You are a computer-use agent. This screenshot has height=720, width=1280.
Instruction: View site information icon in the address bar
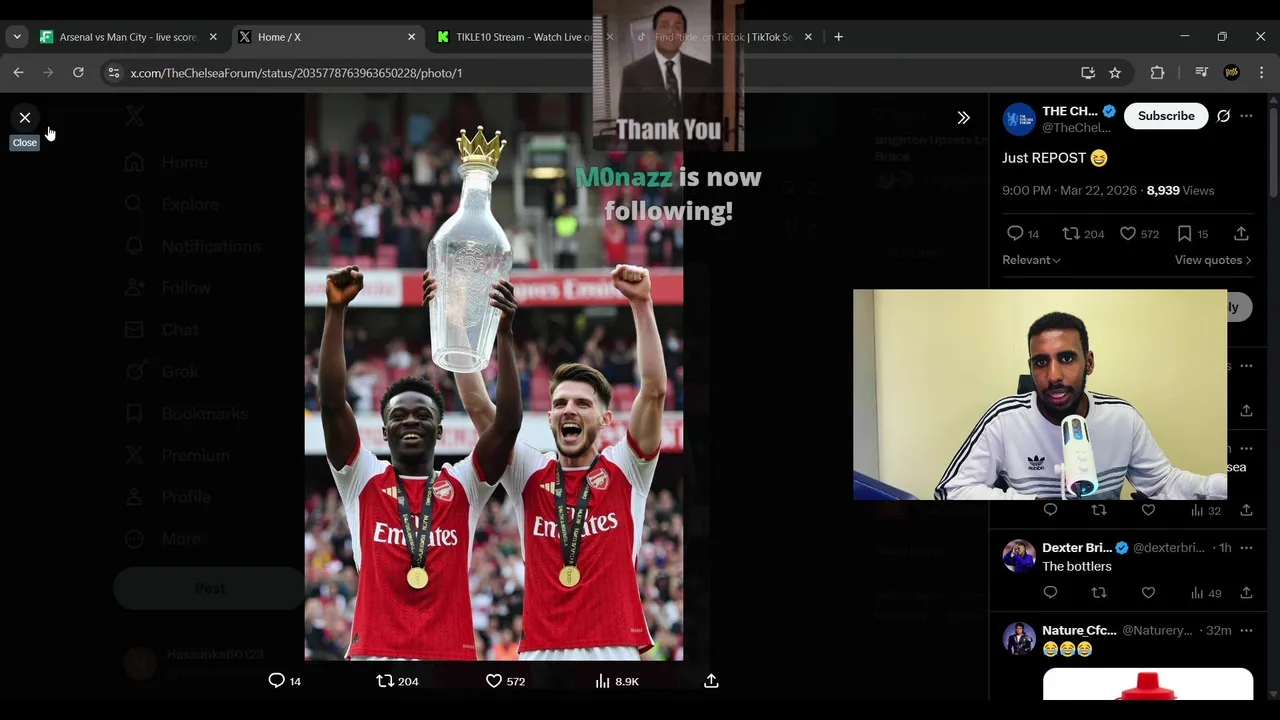click(113, 73)
